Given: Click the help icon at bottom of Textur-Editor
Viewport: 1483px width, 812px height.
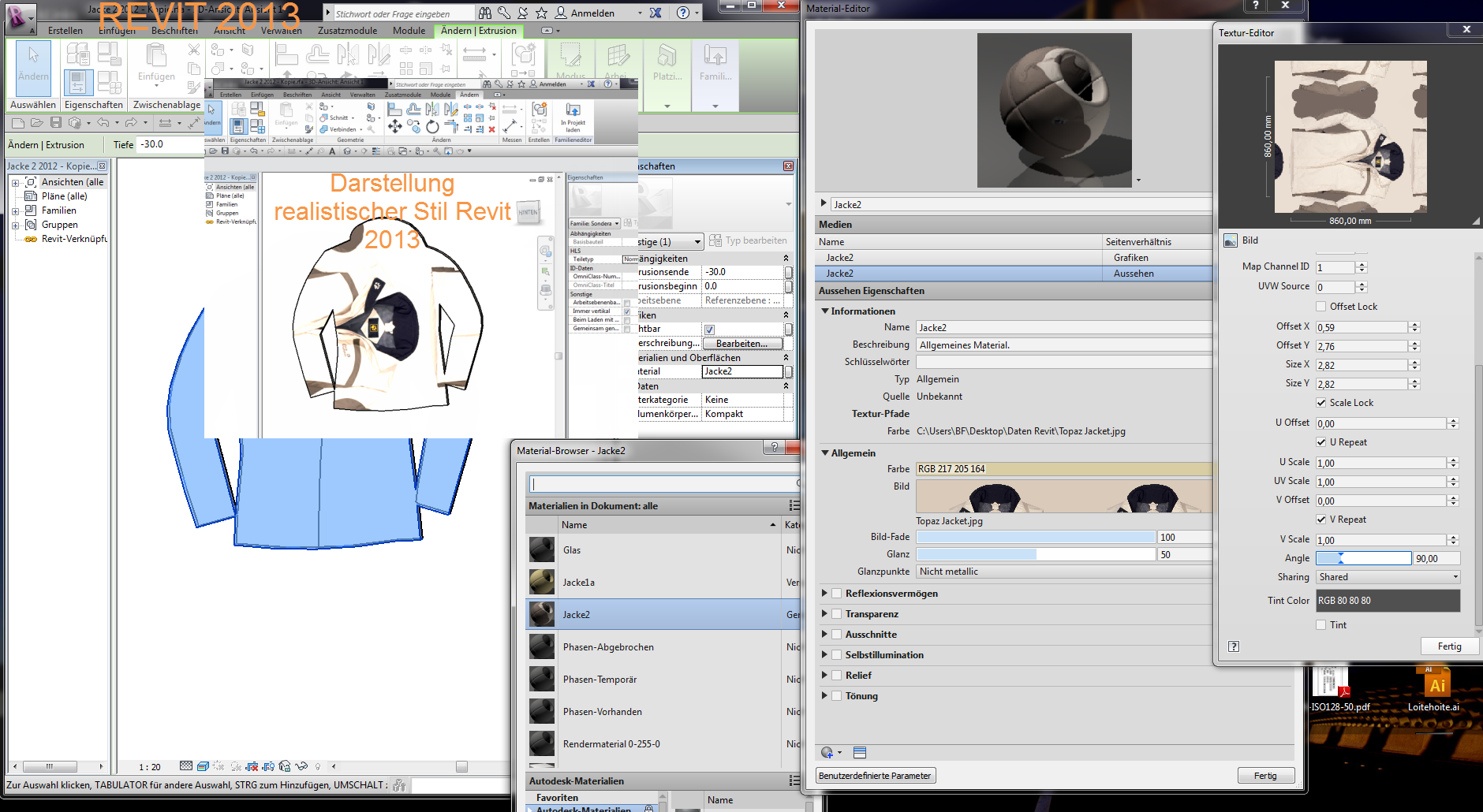Looking at the screenshot, I should pyautogui.click(x=1234, y=646).
